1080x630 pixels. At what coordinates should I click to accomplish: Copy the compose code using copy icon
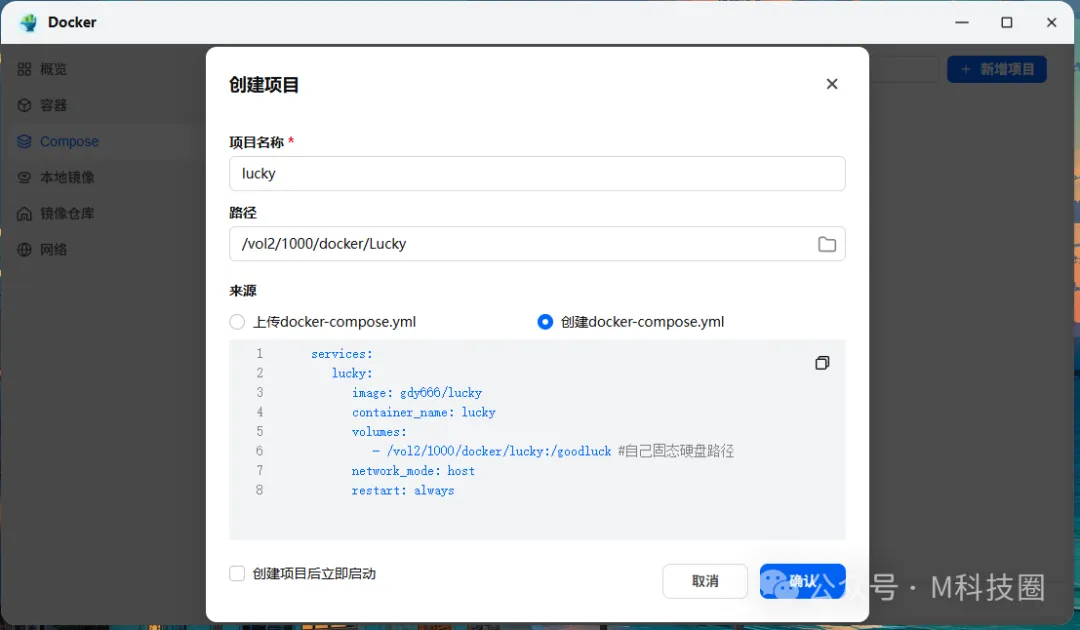click(822, 362)
